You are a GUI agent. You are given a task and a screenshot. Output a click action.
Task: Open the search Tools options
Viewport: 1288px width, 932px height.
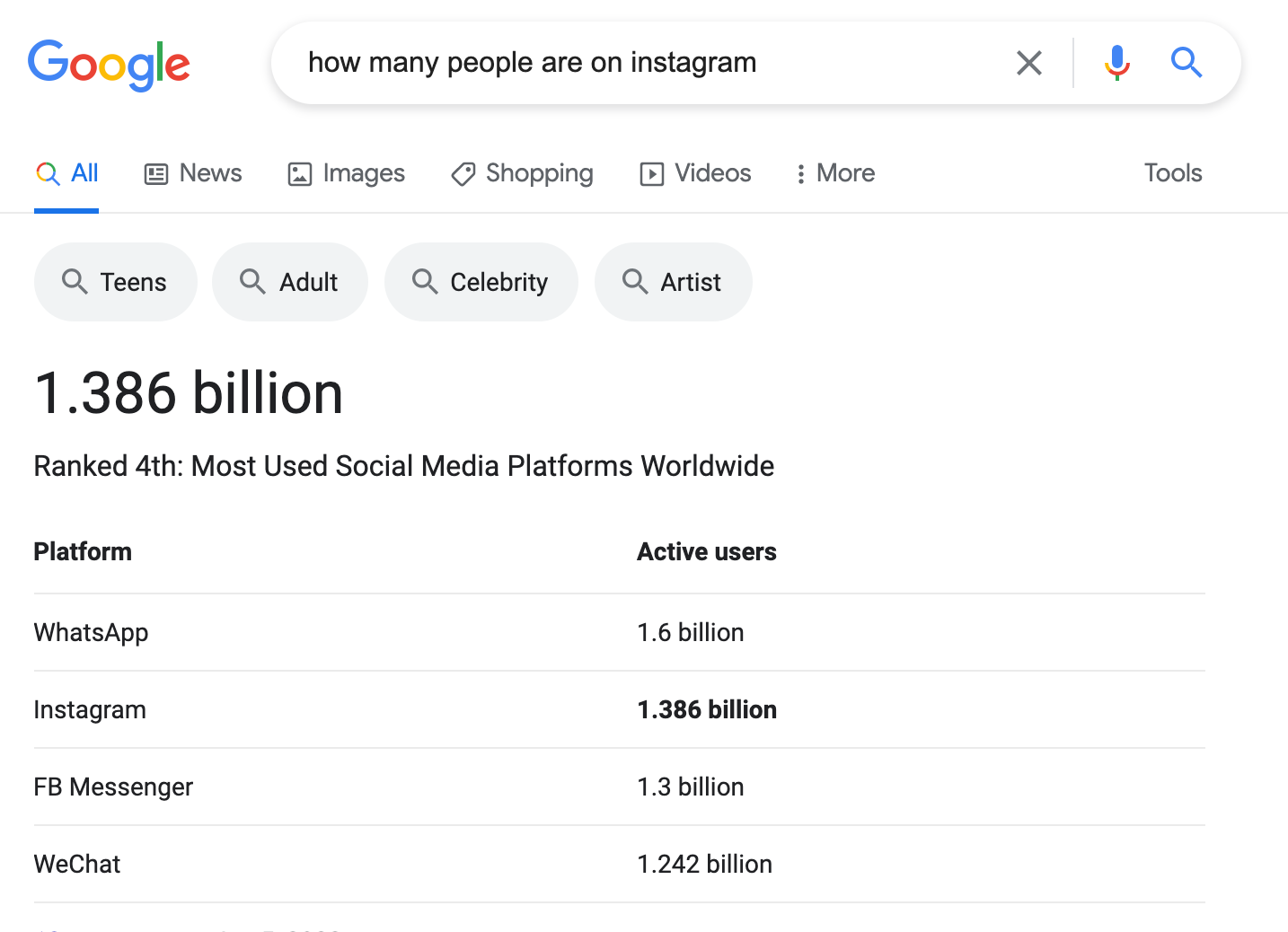(1173, 172)
